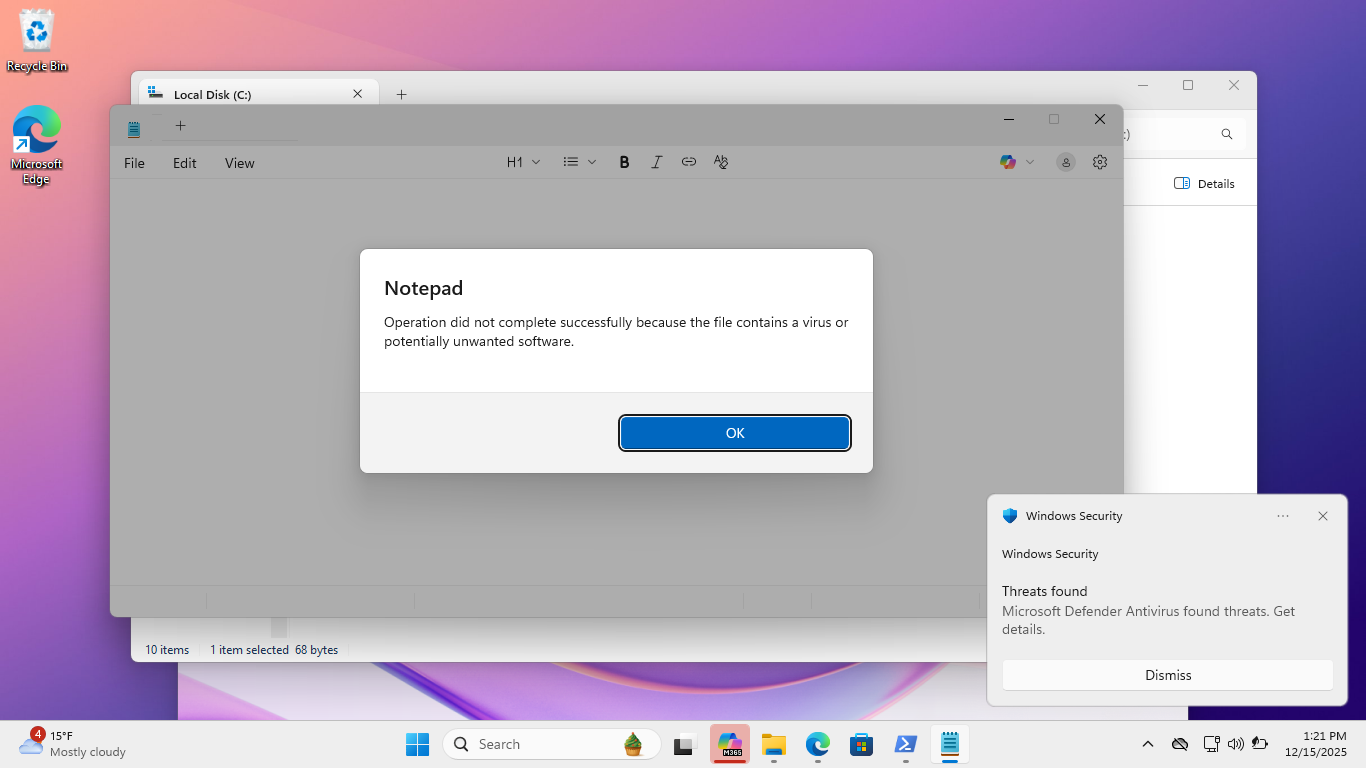Screen dimensions: 1366x768
Task: Add a new Notepad tab
Action: (180, 126)
